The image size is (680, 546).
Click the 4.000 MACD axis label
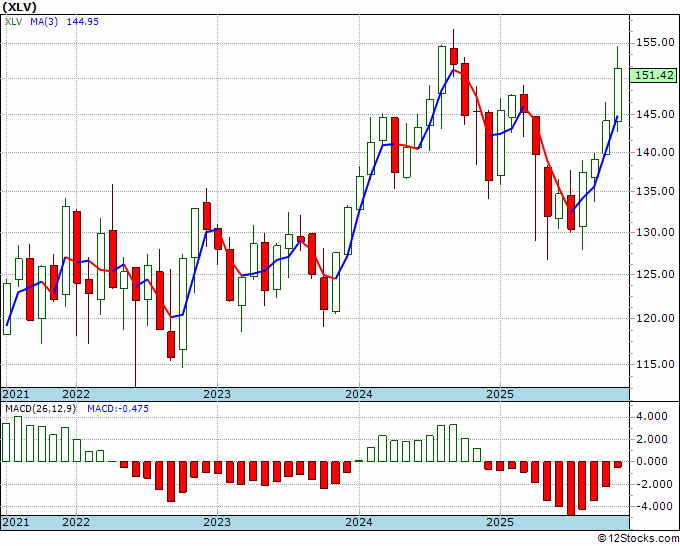(653, 416)
